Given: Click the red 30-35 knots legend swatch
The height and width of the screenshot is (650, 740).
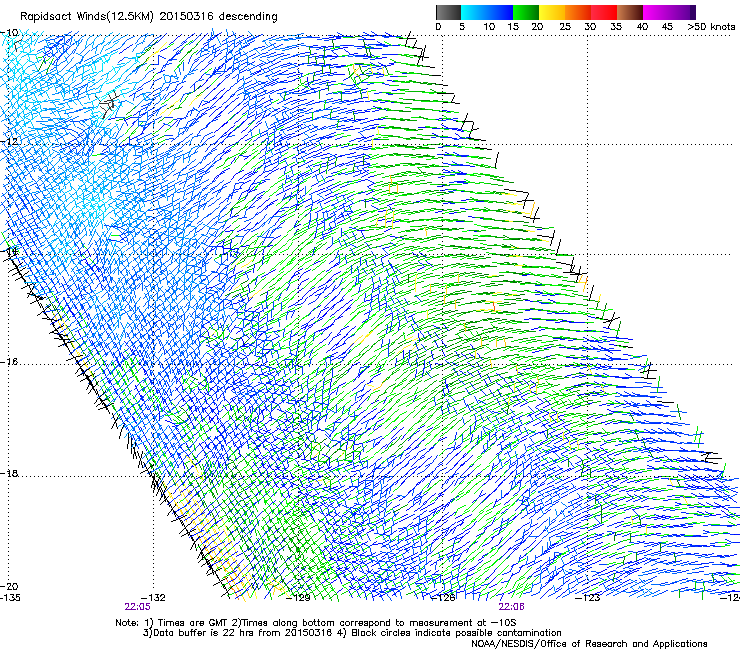Looking at the screenshot, I should pos(604,12).
